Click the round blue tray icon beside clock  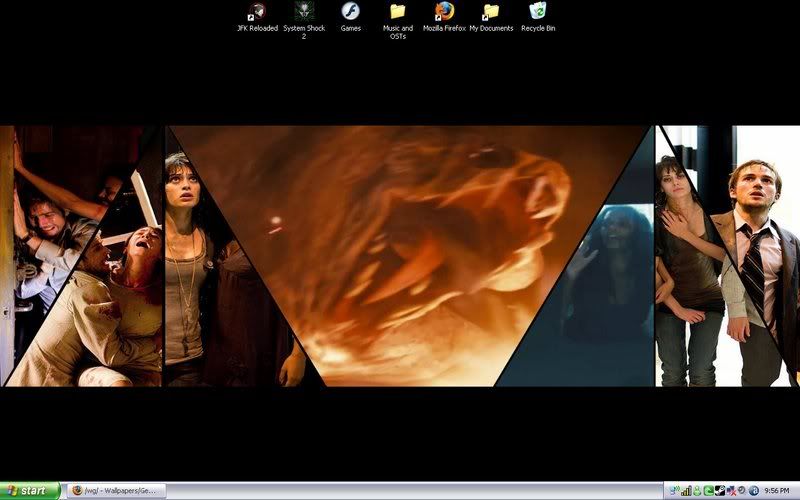pos(753,491)
